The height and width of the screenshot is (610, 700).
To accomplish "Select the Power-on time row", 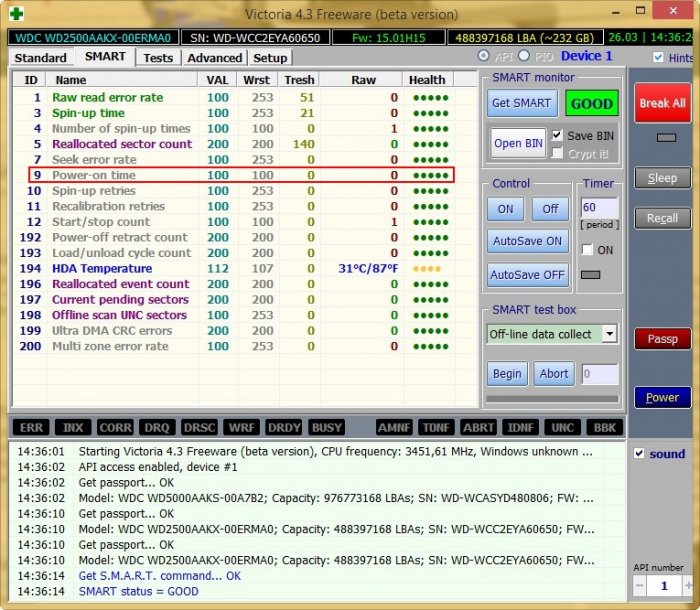I will click(241, 175).
